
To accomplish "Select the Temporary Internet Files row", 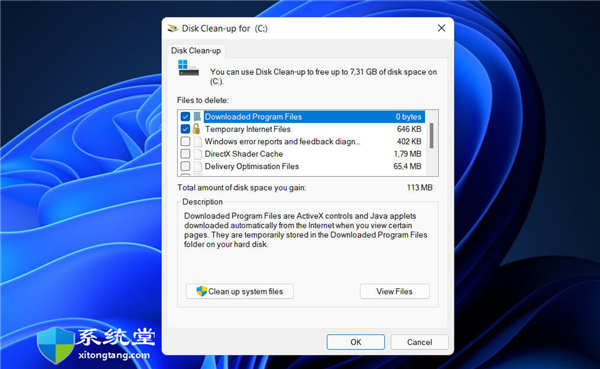I will [x=302, y=129].
